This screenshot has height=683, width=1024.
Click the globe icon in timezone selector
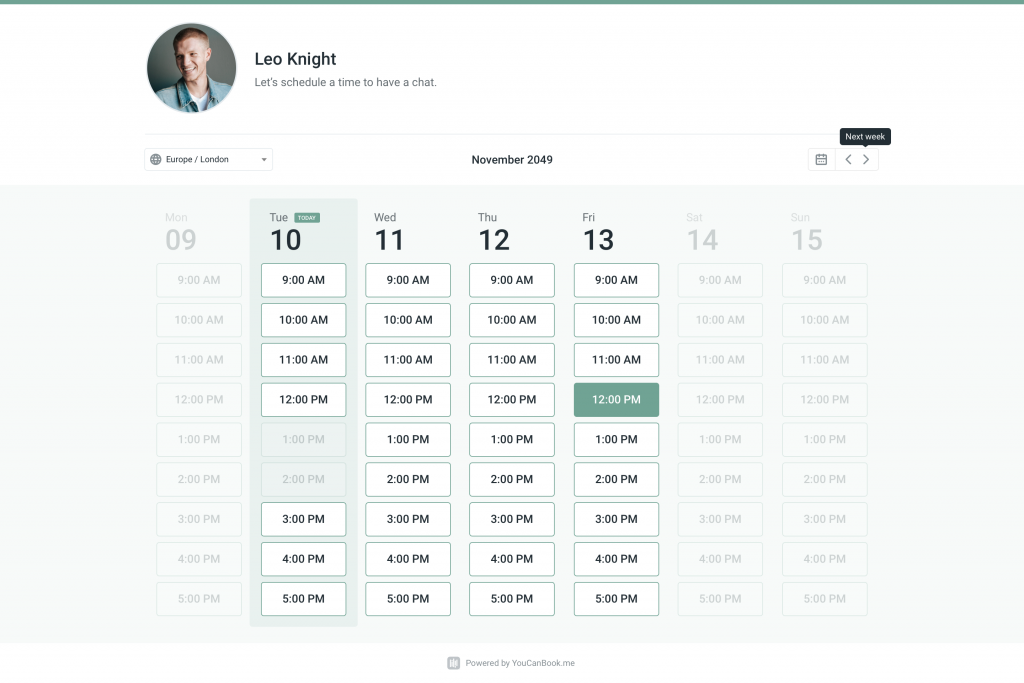(x=155, y=159)
